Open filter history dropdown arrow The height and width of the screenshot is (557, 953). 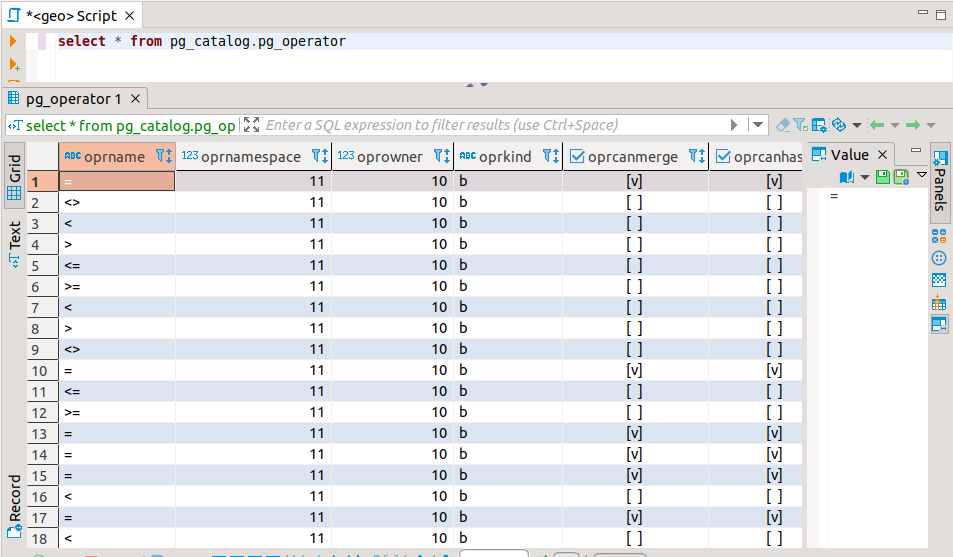click(x=758, y=125)
